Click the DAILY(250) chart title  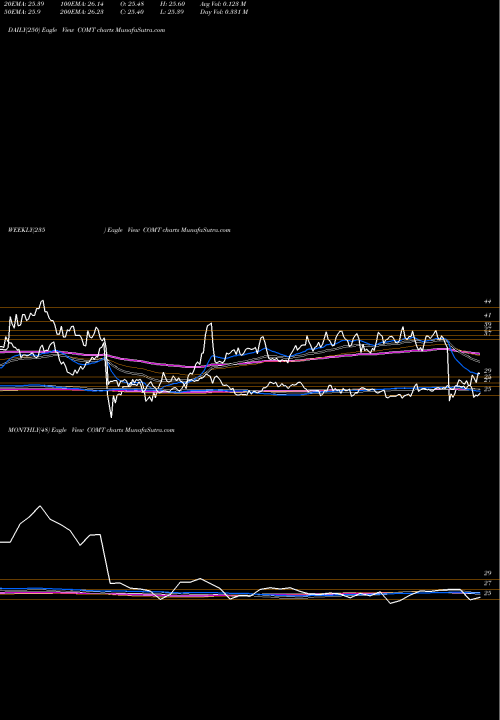(86, 30)
